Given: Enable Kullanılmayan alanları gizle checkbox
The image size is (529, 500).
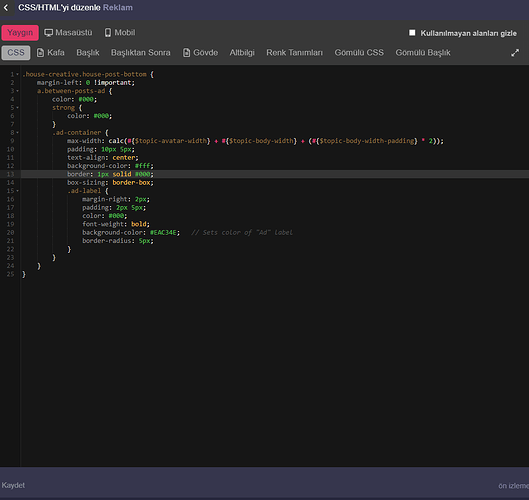Looking at the screenshot, I should click(x=412, y=33).
